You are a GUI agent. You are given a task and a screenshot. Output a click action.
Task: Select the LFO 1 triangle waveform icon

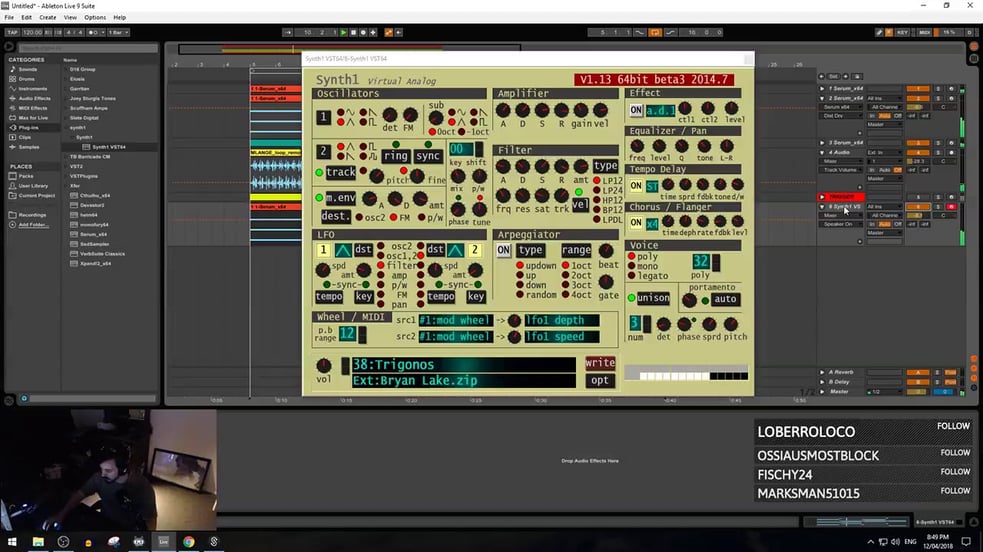click(x=343, y=250)
